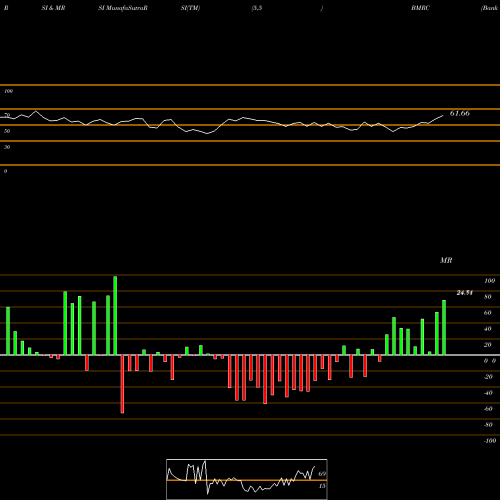
Task: Click the 69 value in mini thumbnail chart
Action: (322, 474)
